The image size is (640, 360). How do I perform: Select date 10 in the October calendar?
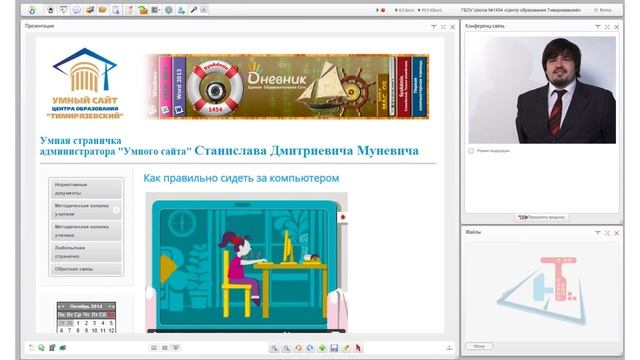[x=94, y=331]
